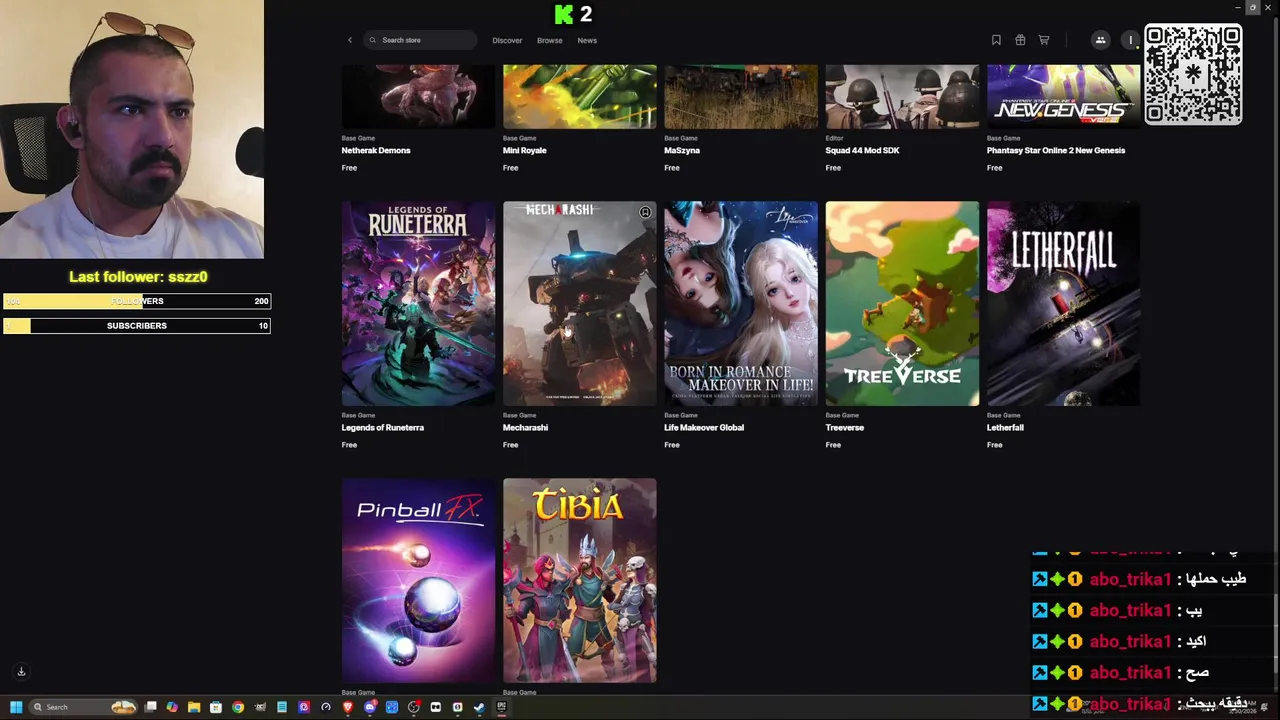Open the MaSzyna title link

click(x=682, y=150)
